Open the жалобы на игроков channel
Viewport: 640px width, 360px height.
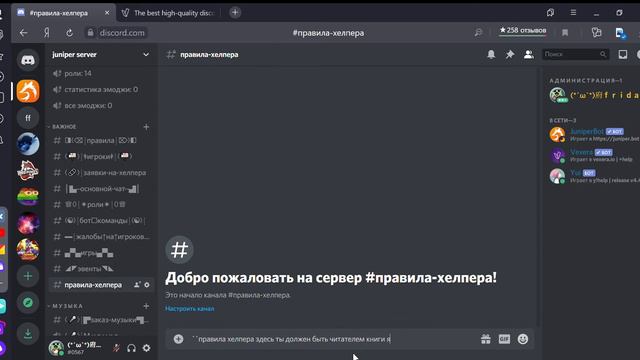click(100, 237)
